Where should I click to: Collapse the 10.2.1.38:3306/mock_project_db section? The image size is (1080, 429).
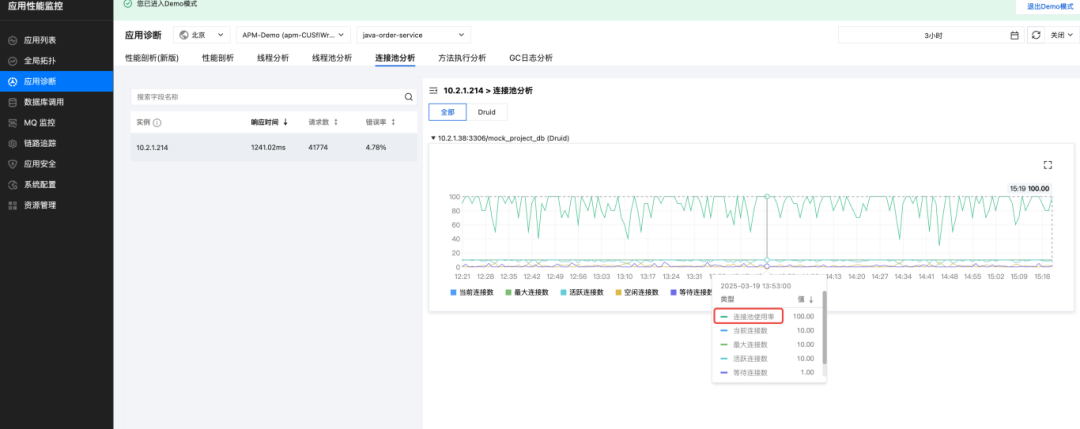433,138
